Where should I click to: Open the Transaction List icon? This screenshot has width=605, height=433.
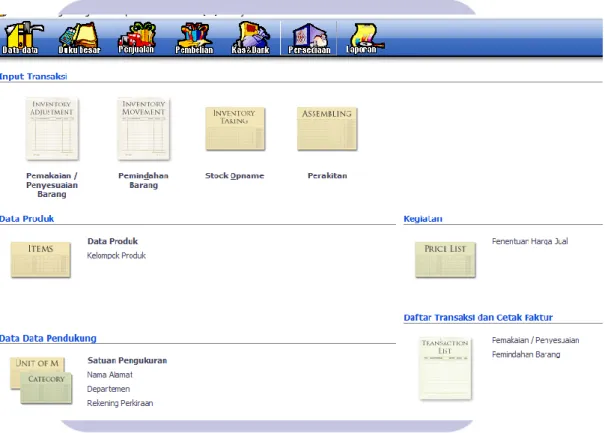(445, 368)
